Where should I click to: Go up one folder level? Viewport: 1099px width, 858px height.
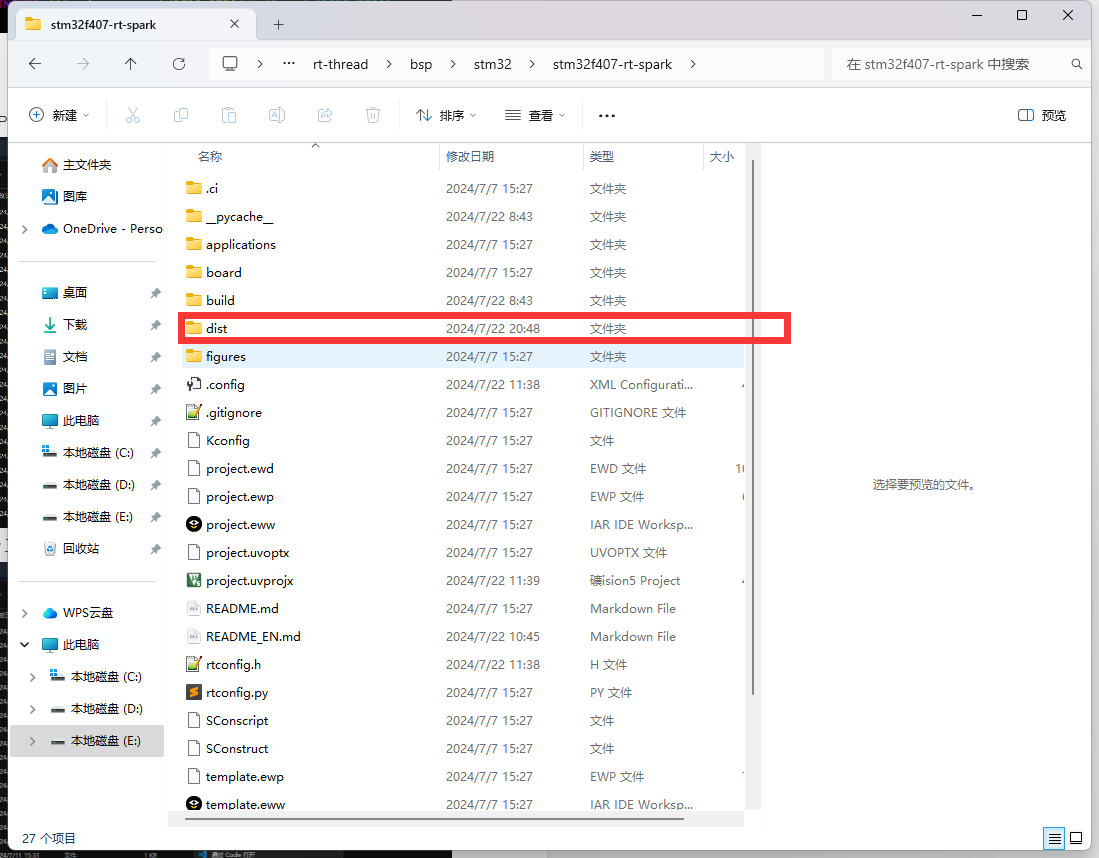pos(130,64)
